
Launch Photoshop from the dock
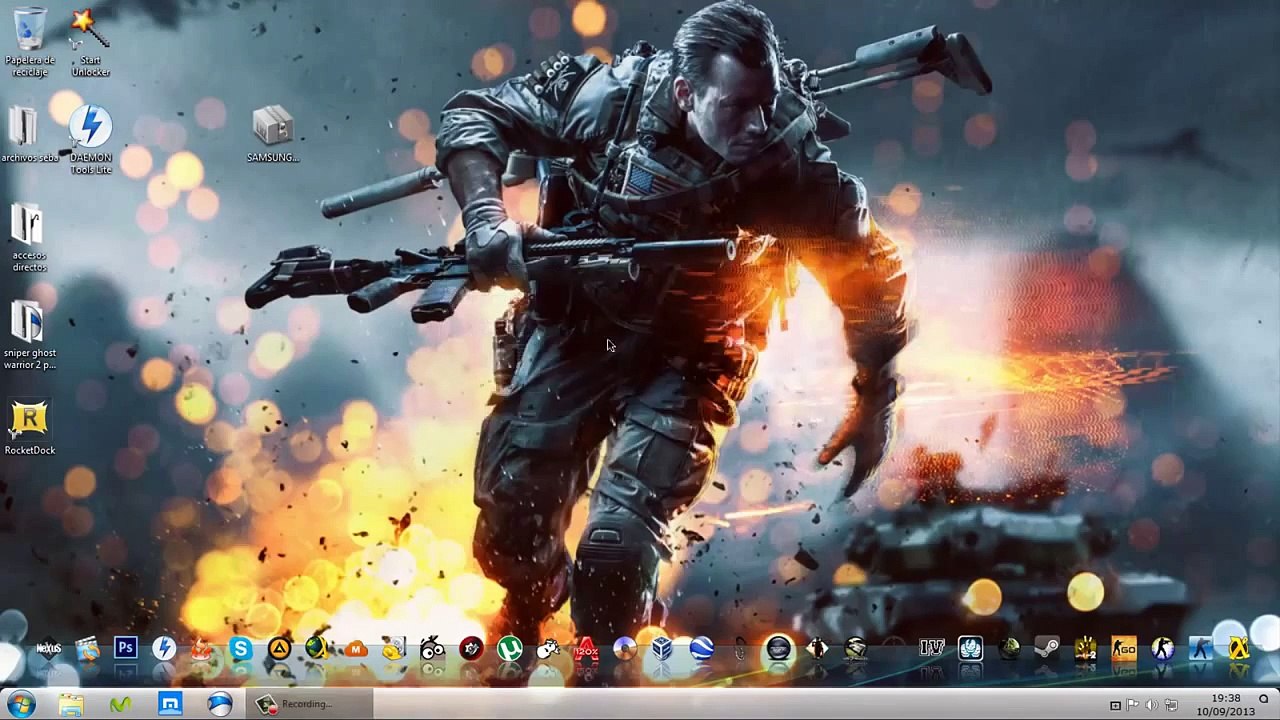coord(125,649)
